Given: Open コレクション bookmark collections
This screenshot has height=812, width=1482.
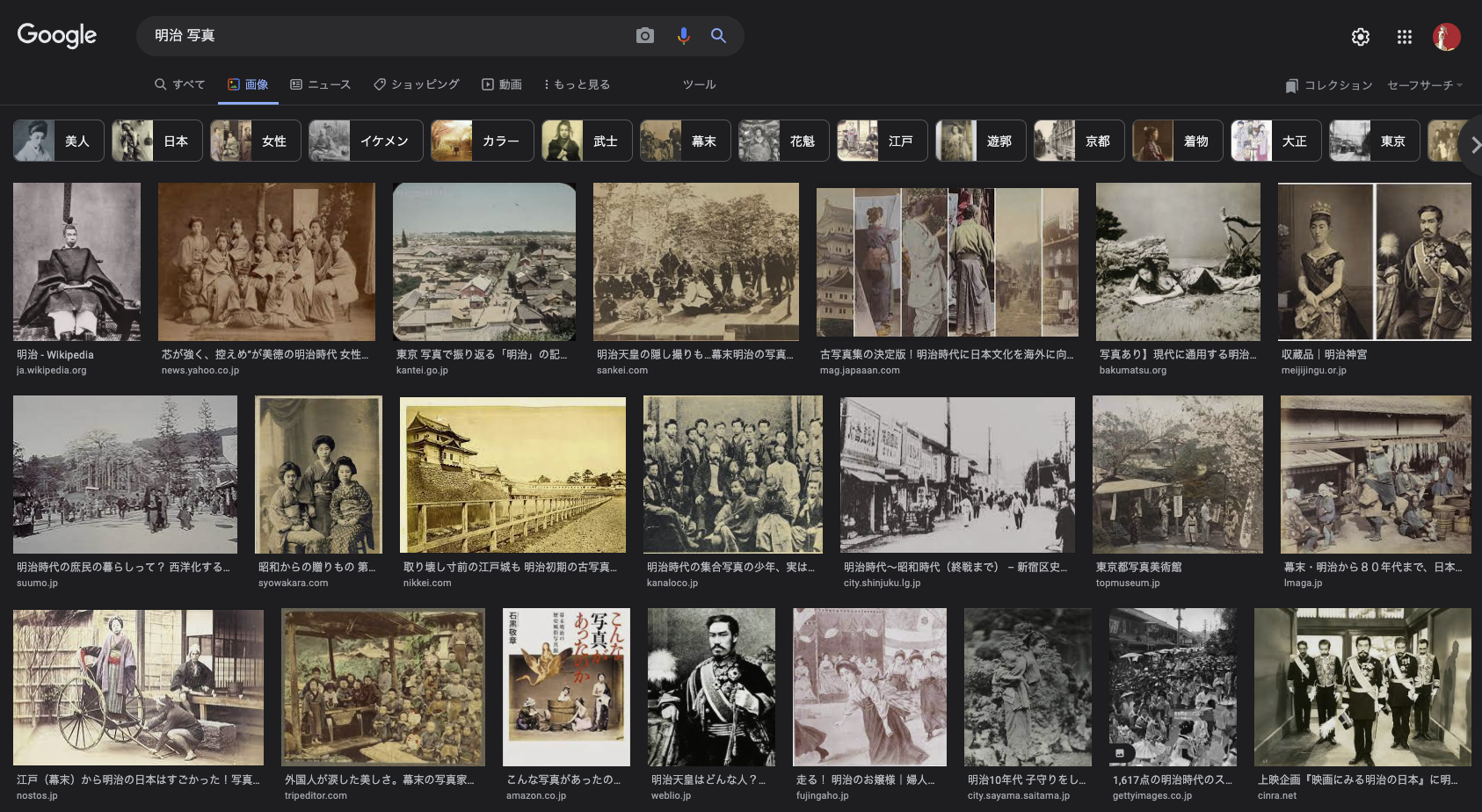Looking at the screenshot, I should point(1329,85).
